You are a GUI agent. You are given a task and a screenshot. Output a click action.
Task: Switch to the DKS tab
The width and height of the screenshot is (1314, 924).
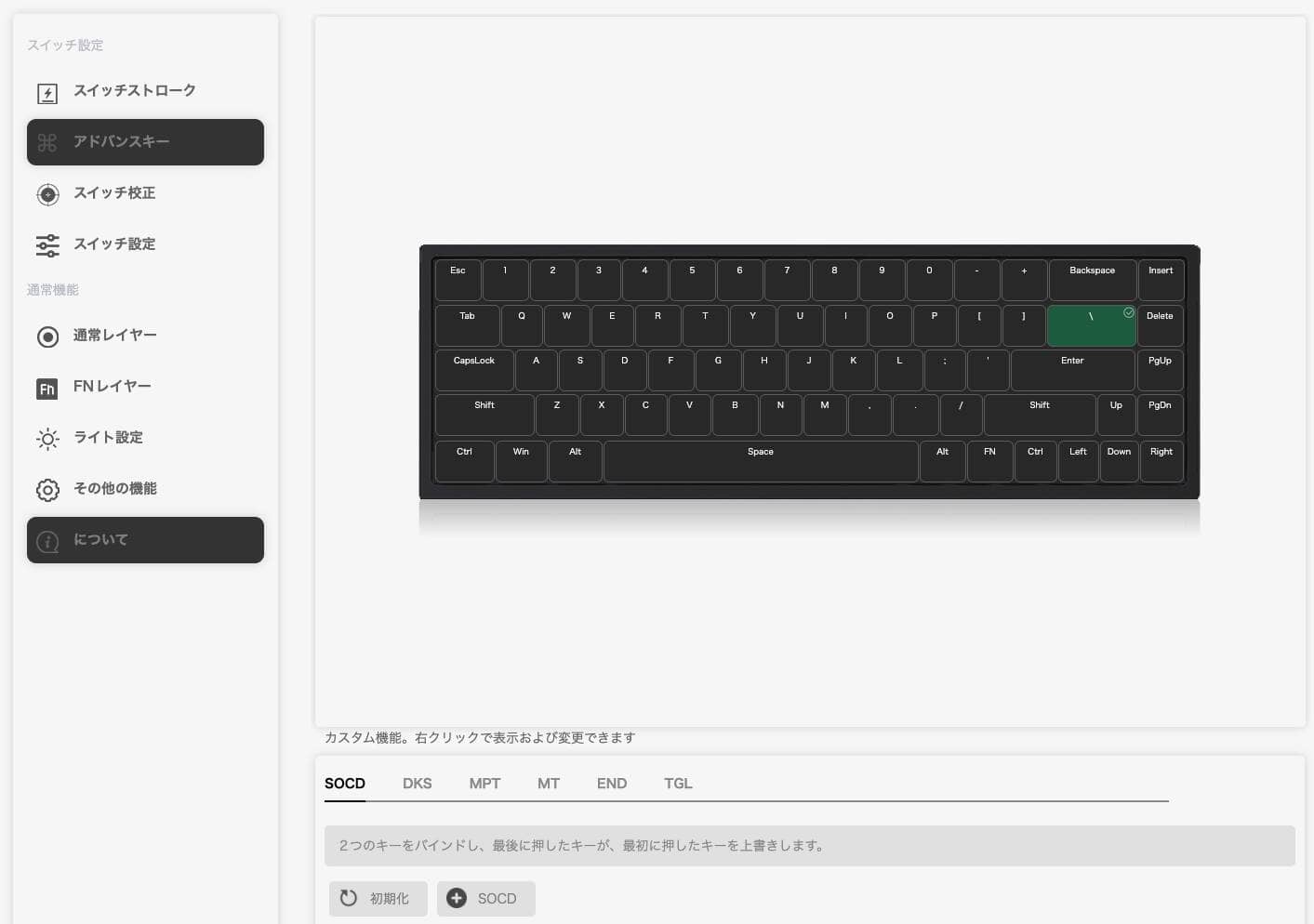[417, 784]
